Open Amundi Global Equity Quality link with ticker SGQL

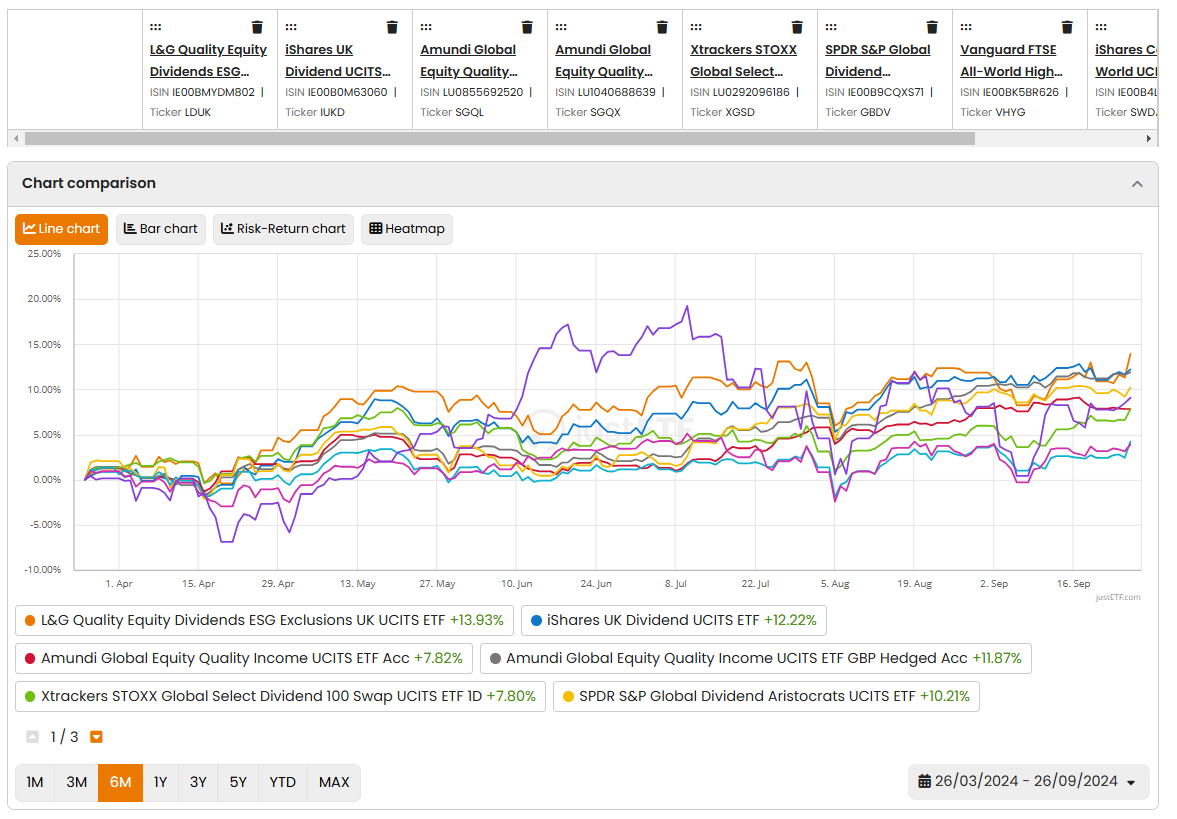tap(469, 60)
